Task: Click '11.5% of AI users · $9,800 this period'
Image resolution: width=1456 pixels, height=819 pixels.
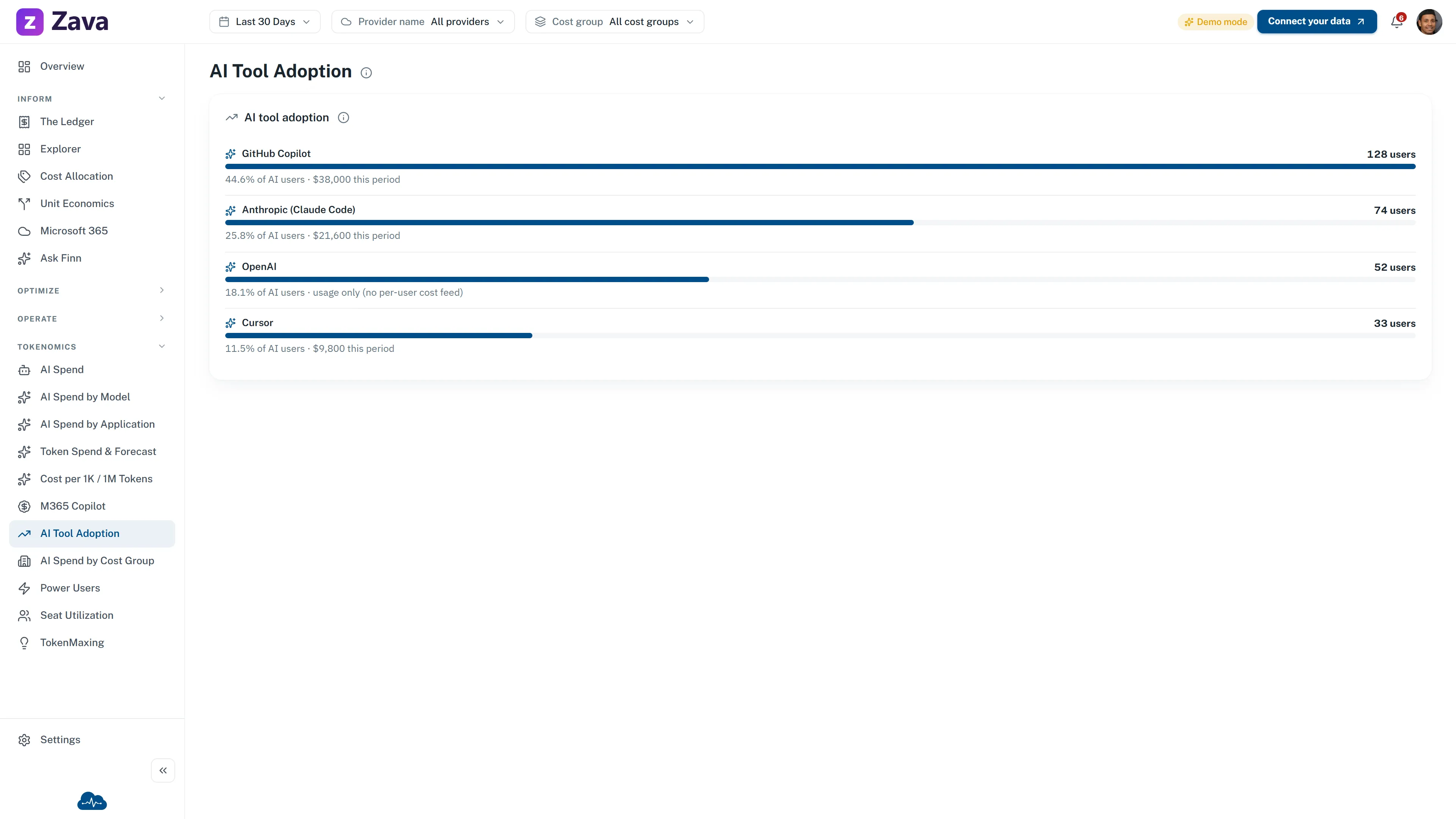Action: coord(310,349)
